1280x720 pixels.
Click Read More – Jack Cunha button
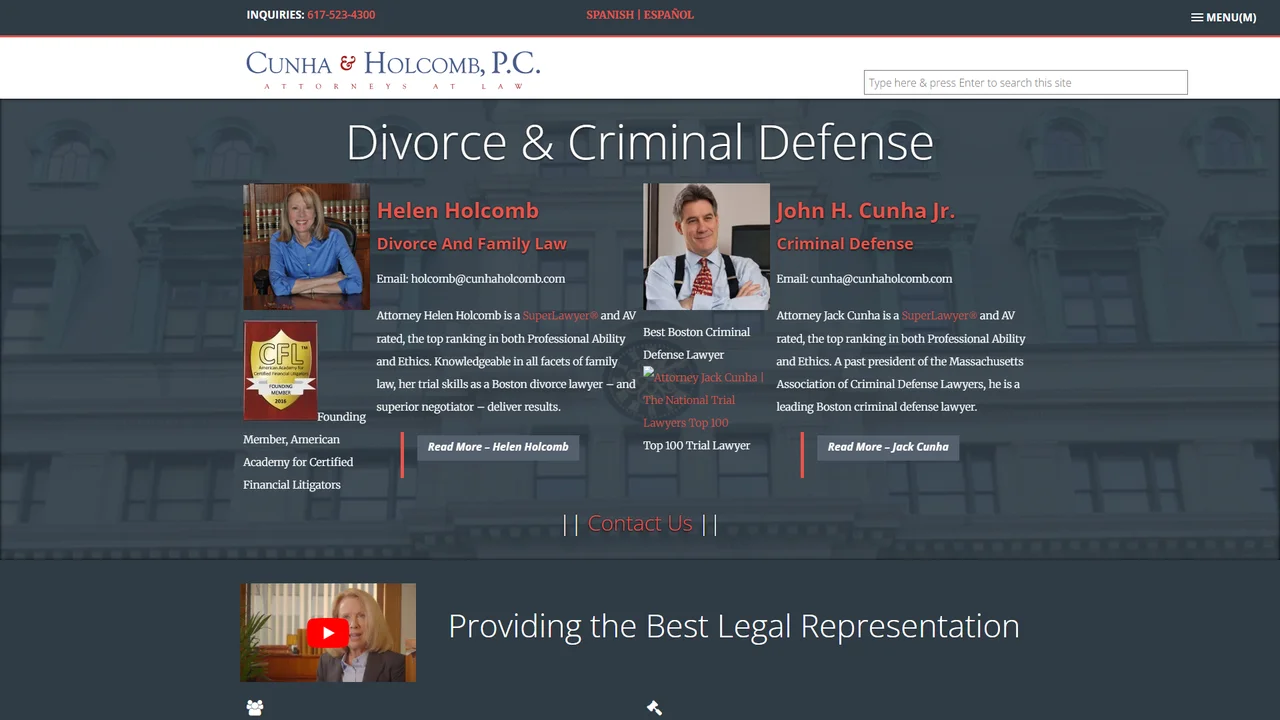[888, 447]
